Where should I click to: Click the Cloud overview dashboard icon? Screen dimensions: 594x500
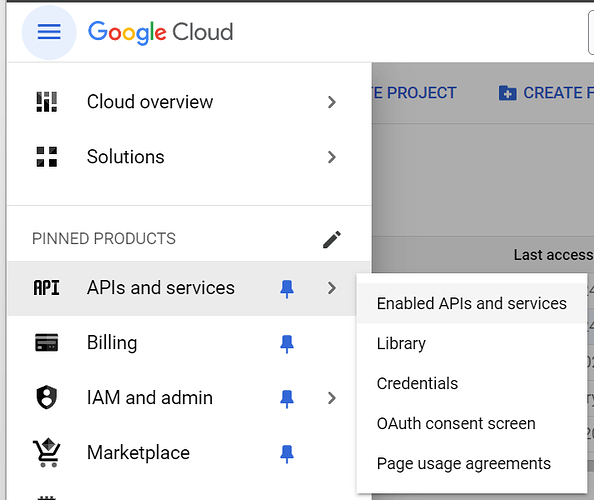coord(47,102)
